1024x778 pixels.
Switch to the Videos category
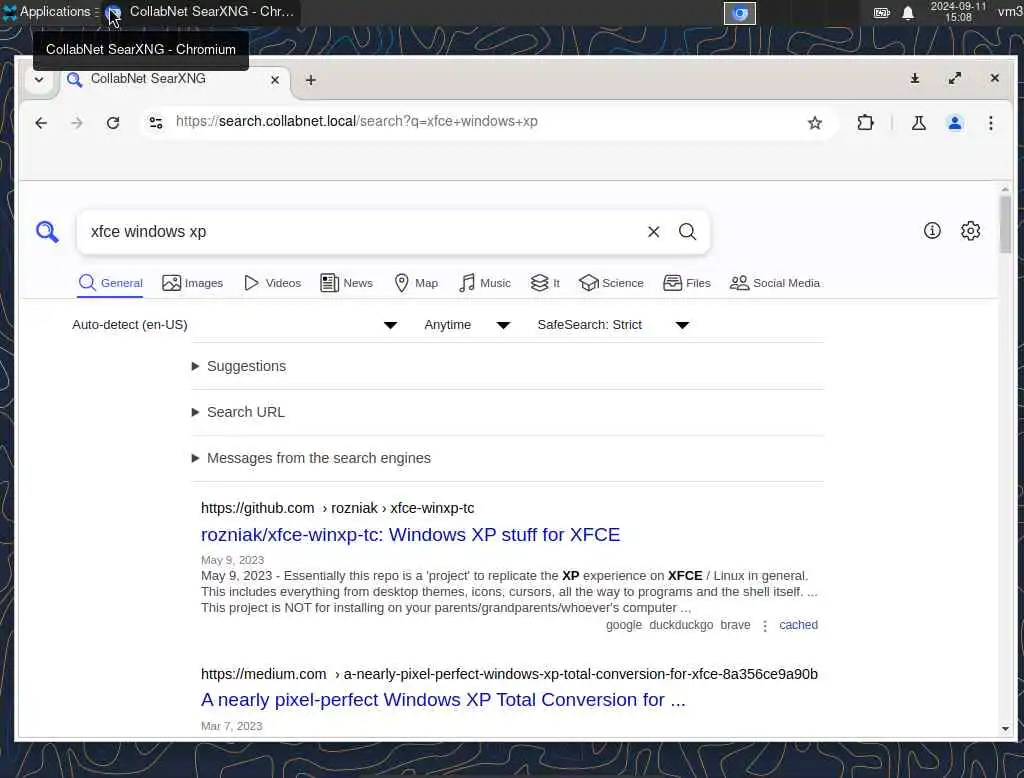tap(272, 284)
